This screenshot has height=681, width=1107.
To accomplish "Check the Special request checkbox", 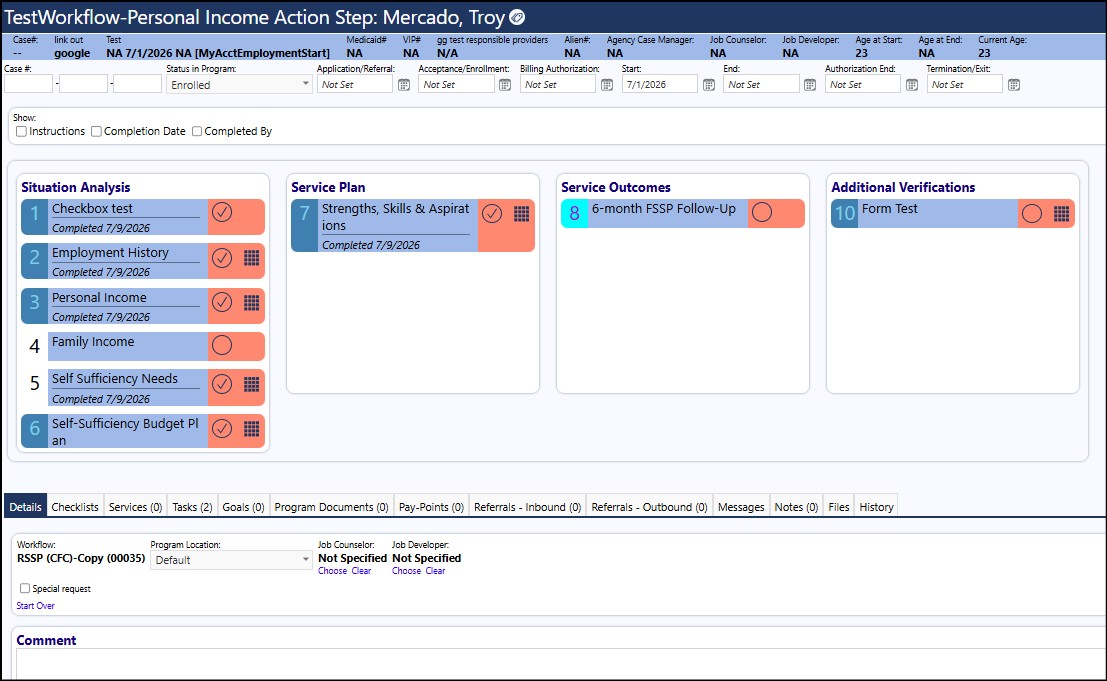I will 25,588.
